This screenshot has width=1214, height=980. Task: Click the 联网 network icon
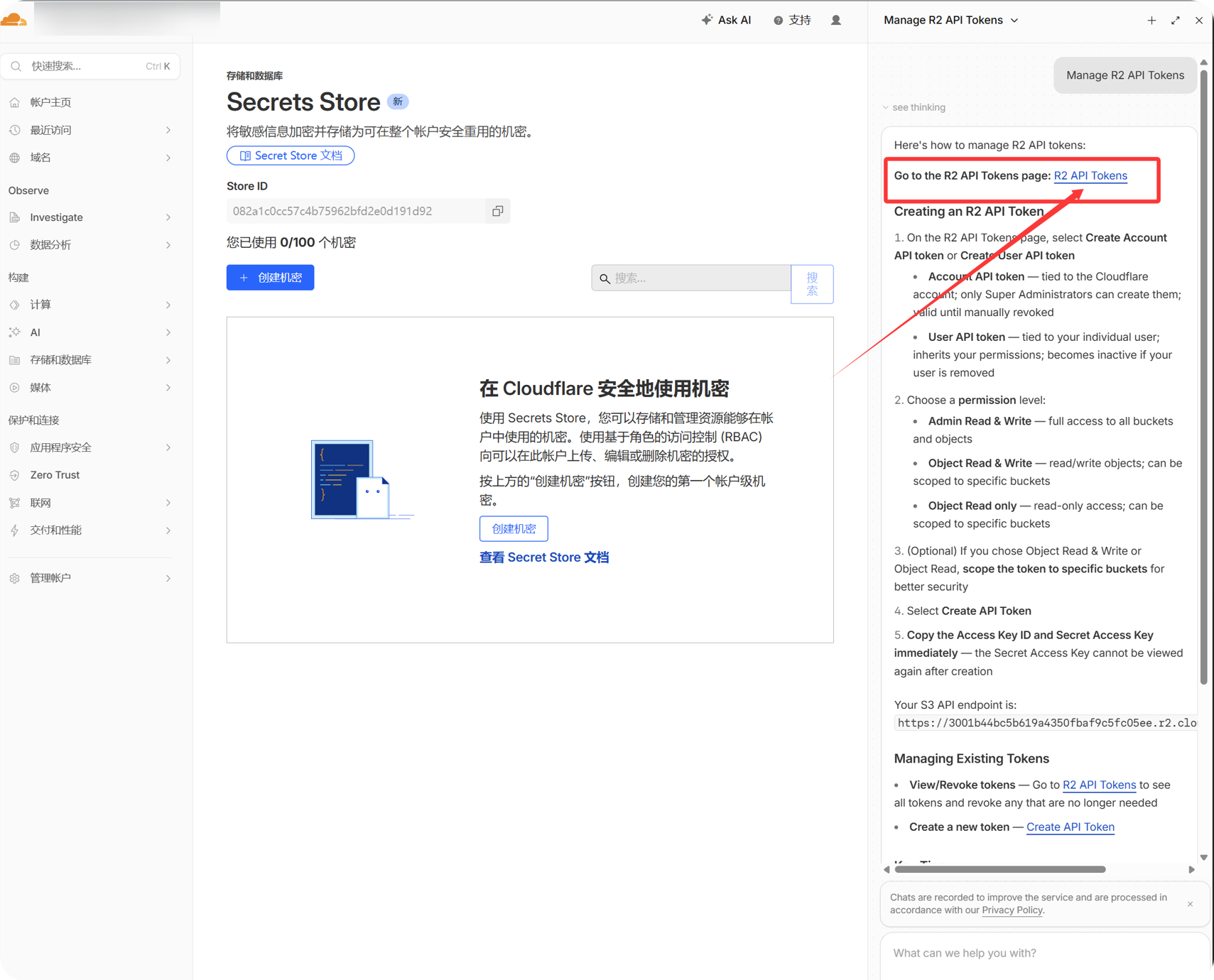coord(15,503)
